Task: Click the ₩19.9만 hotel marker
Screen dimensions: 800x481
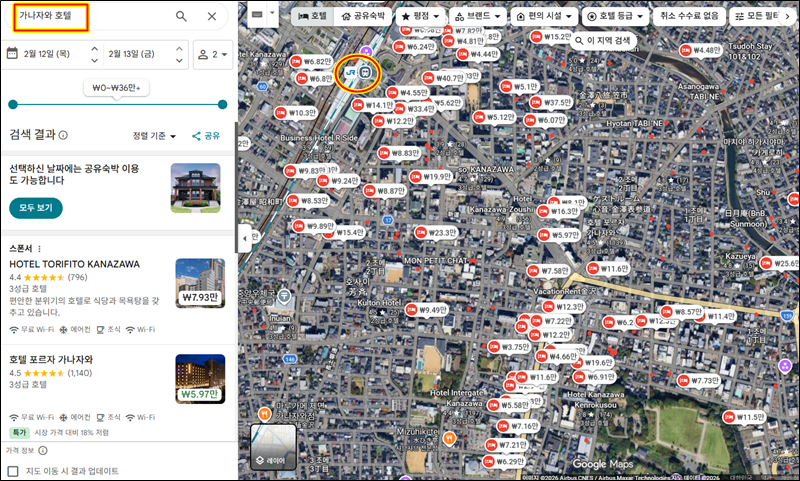Action: [x=431, y=176]
